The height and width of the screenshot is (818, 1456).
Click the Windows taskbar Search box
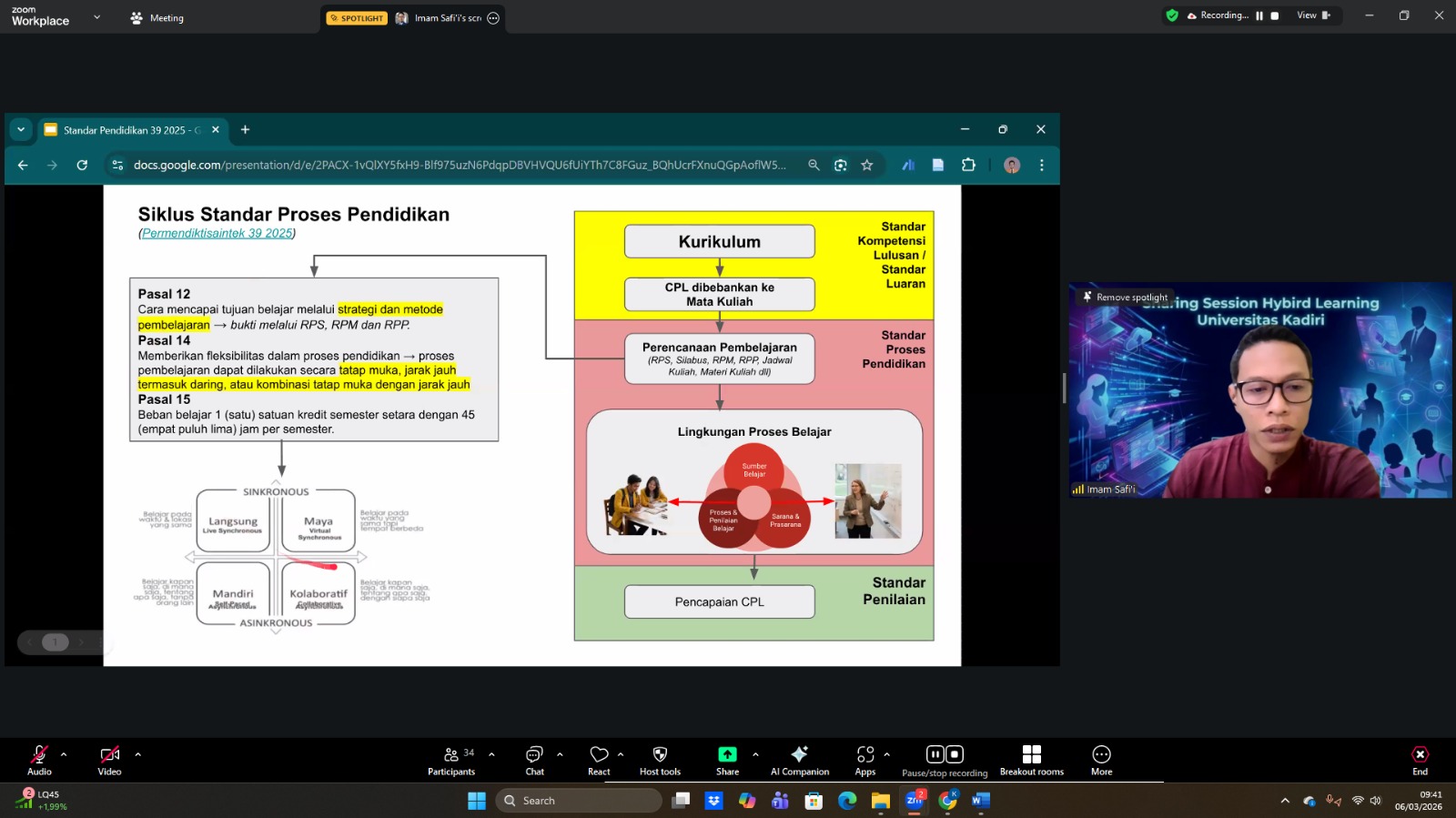coord(579,801)
